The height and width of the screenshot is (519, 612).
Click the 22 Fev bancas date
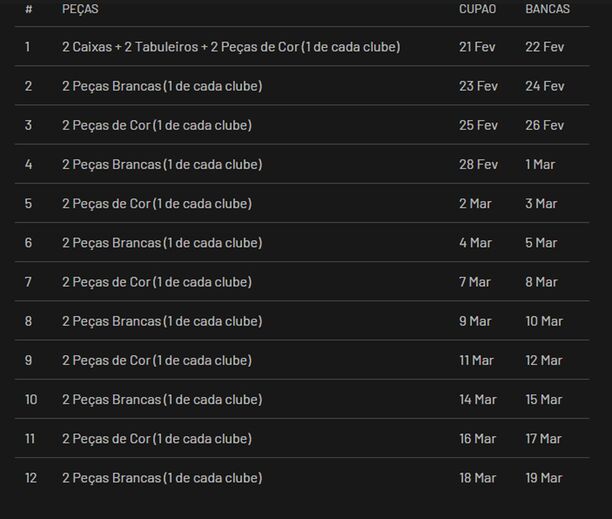pyautogui.click(x=544, y=47)
